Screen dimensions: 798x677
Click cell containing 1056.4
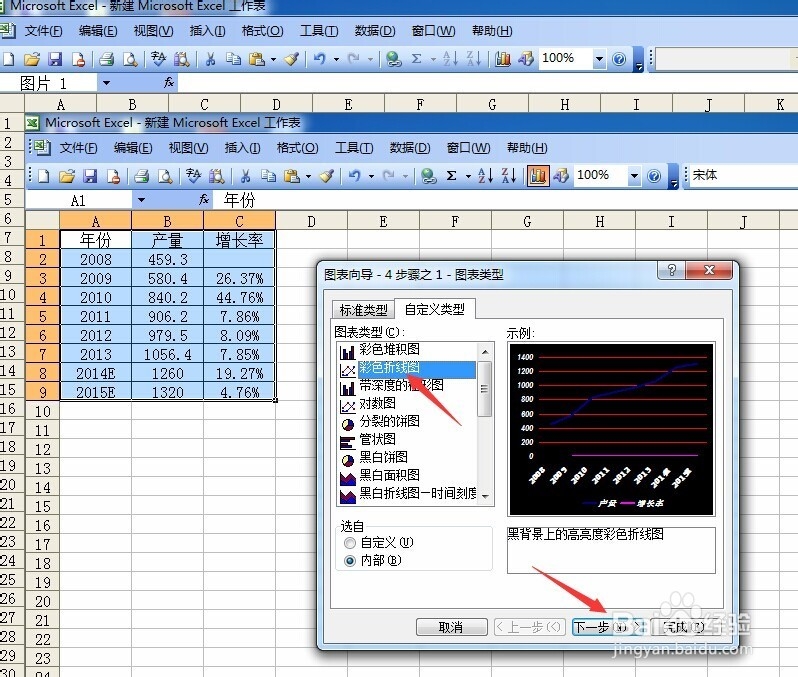point(167,354)
